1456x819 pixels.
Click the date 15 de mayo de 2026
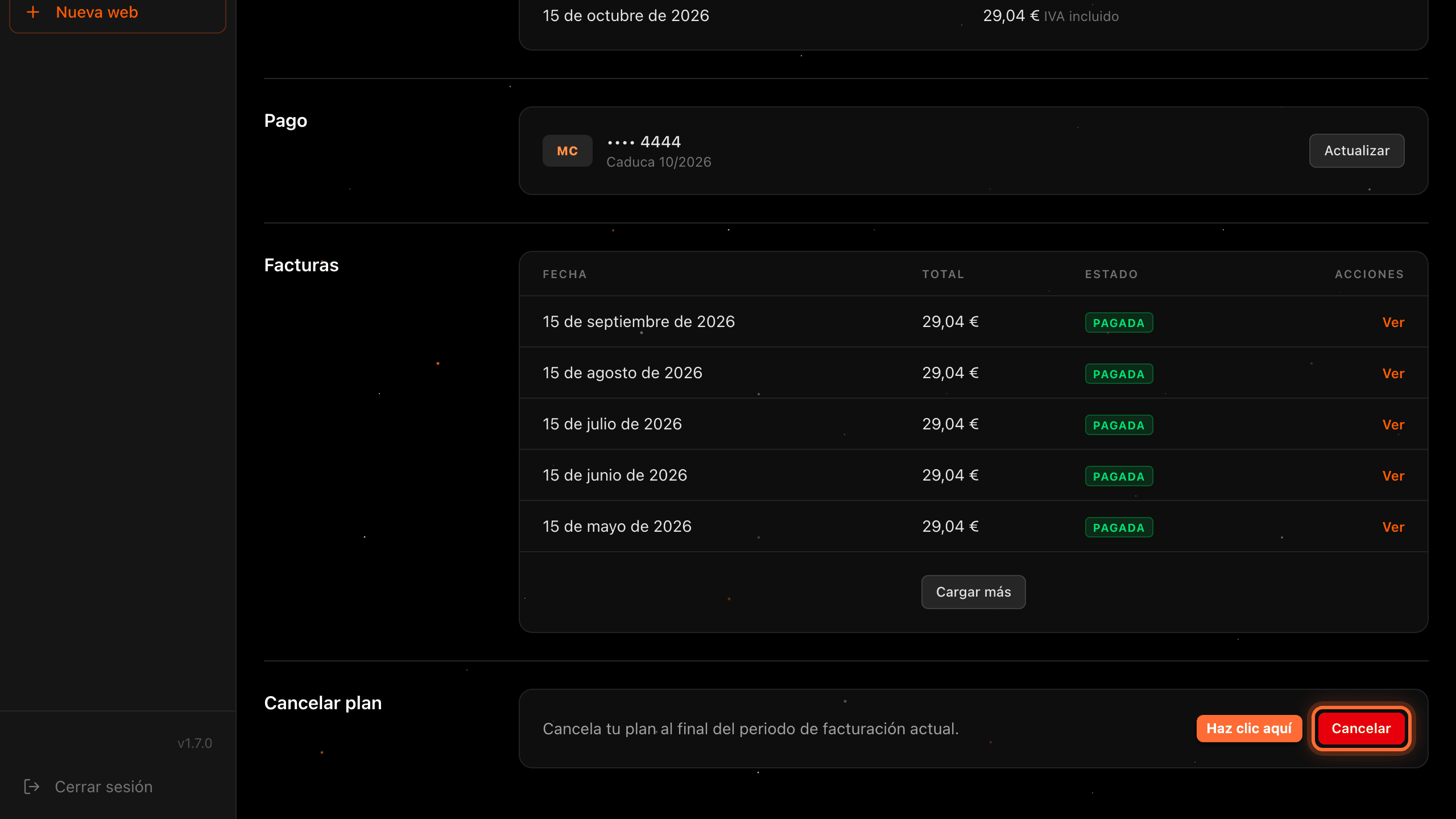(617, 527)
